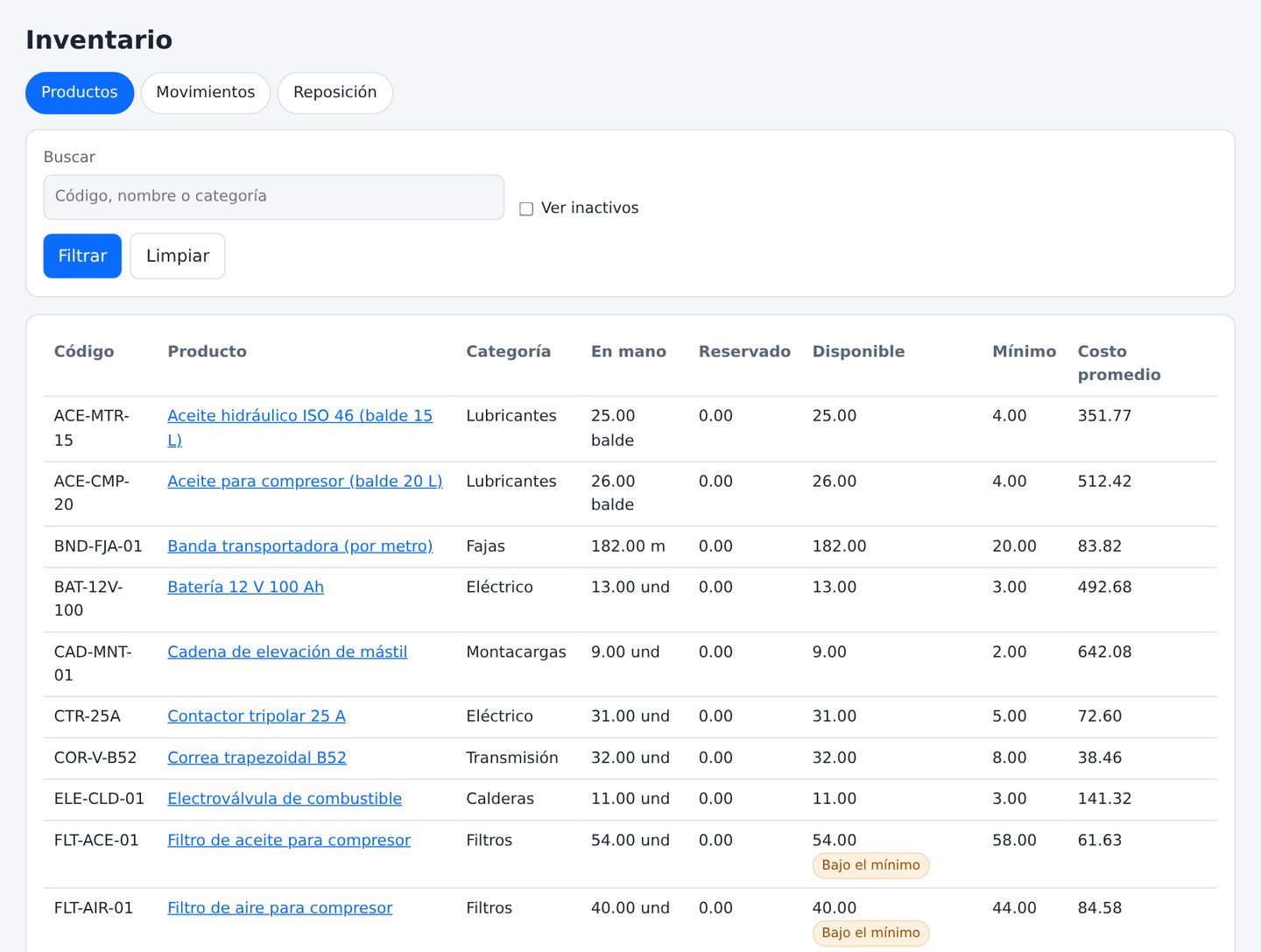Select code cell CTR-25A

[x=88, y=716]
